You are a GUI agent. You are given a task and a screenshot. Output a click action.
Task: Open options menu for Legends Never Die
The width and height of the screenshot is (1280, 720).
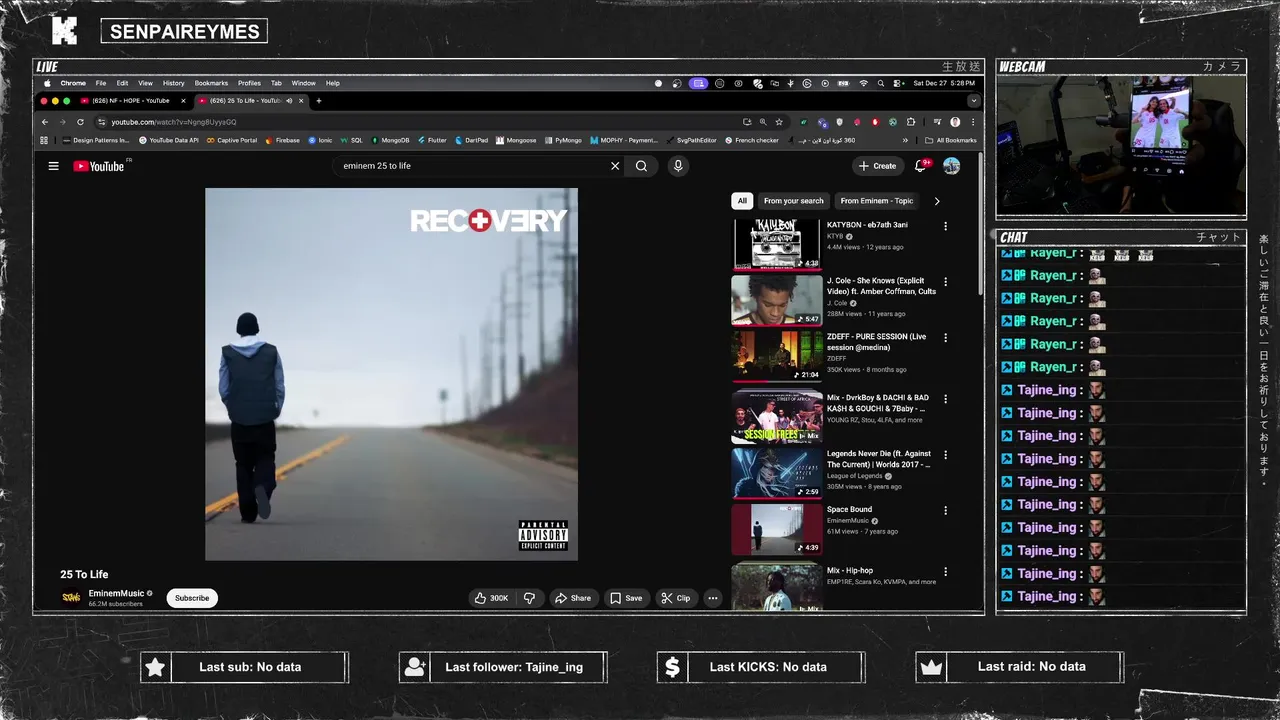945,455
